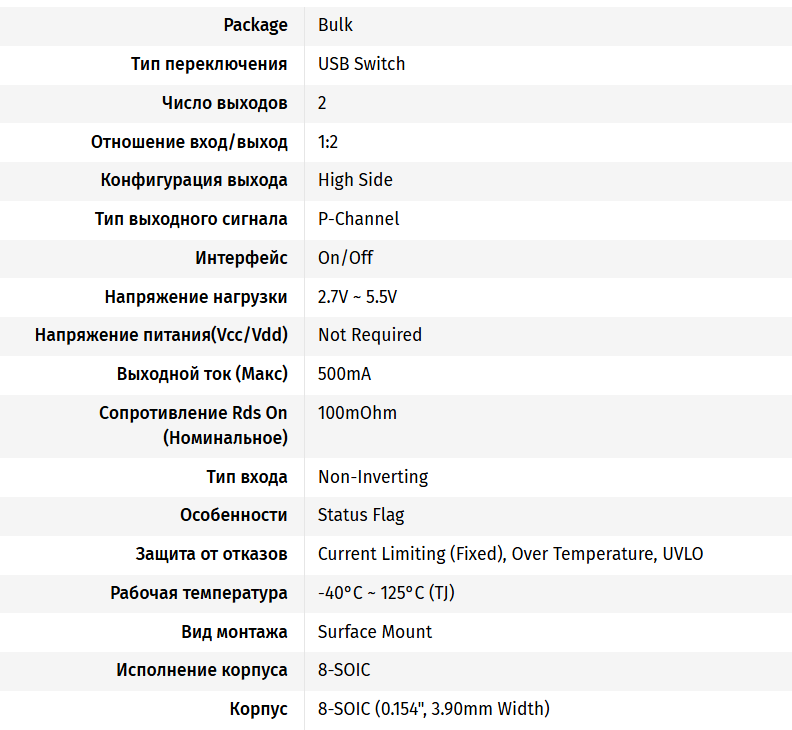792x730 pixels.
Task: Click the "Not Required" supply voltage value
Action: 370,335
